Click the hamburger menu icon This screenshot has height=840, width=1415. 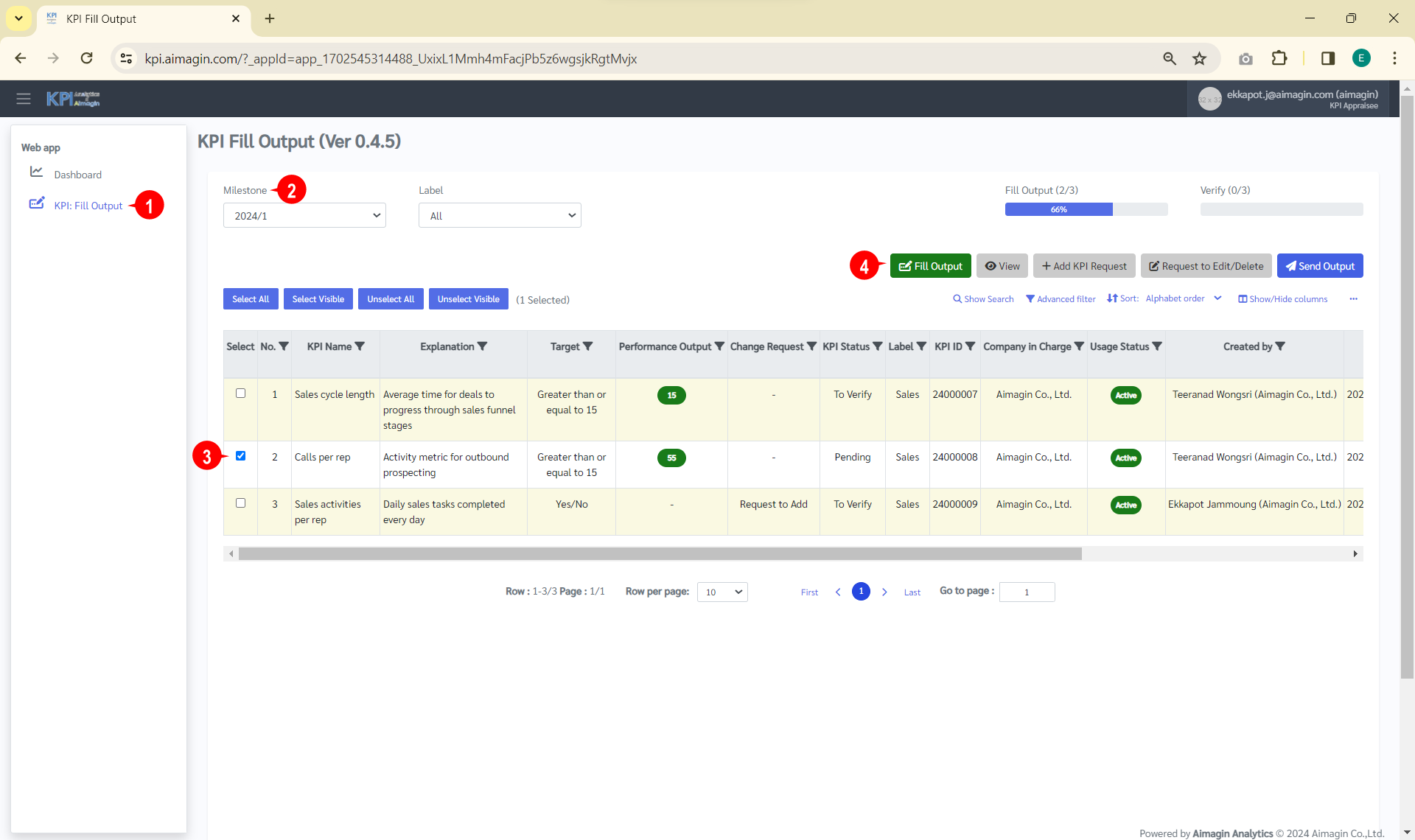(x=24, y=99)
